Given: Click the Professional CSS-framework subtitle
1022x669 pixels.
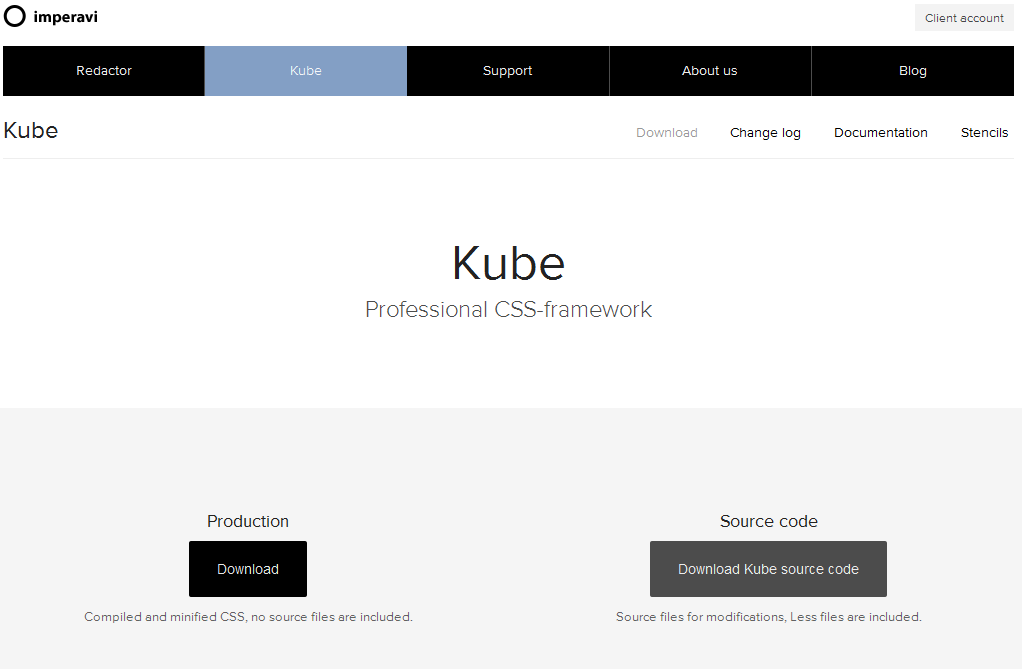Looking at the screenshot, I should (508, 310).
